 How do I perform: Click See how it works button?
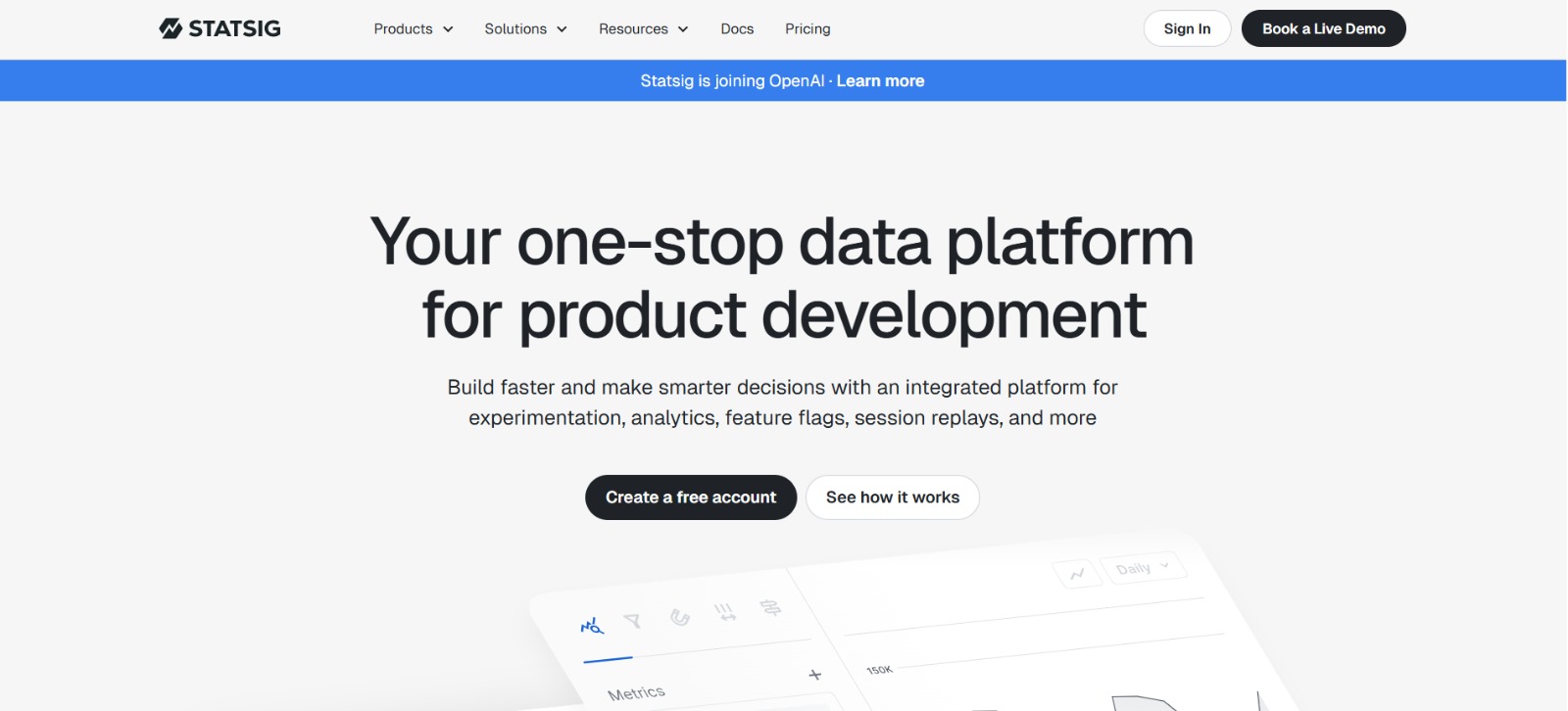tap(893, 498)
